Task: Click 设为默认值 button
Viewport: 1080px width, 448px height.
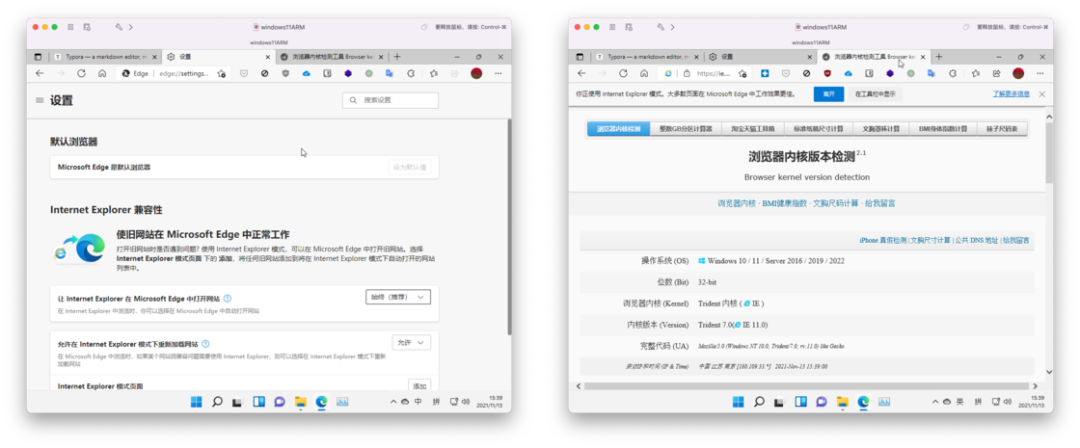Action: pos(410,167)
